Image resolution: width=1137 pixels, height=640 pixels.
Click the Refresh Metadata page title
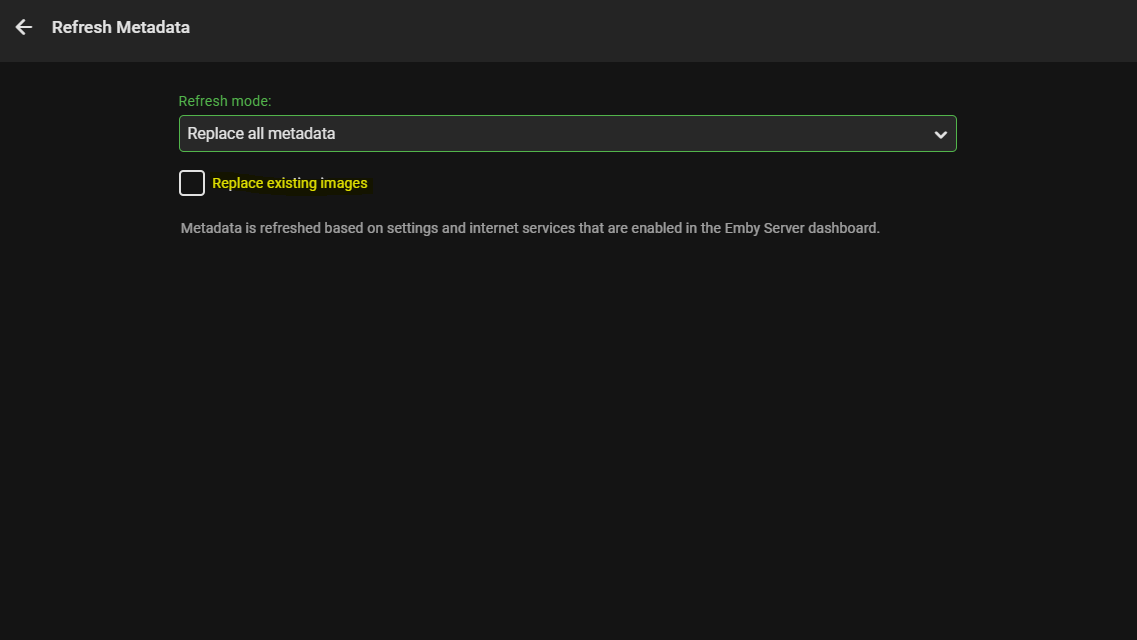point(120,28)
